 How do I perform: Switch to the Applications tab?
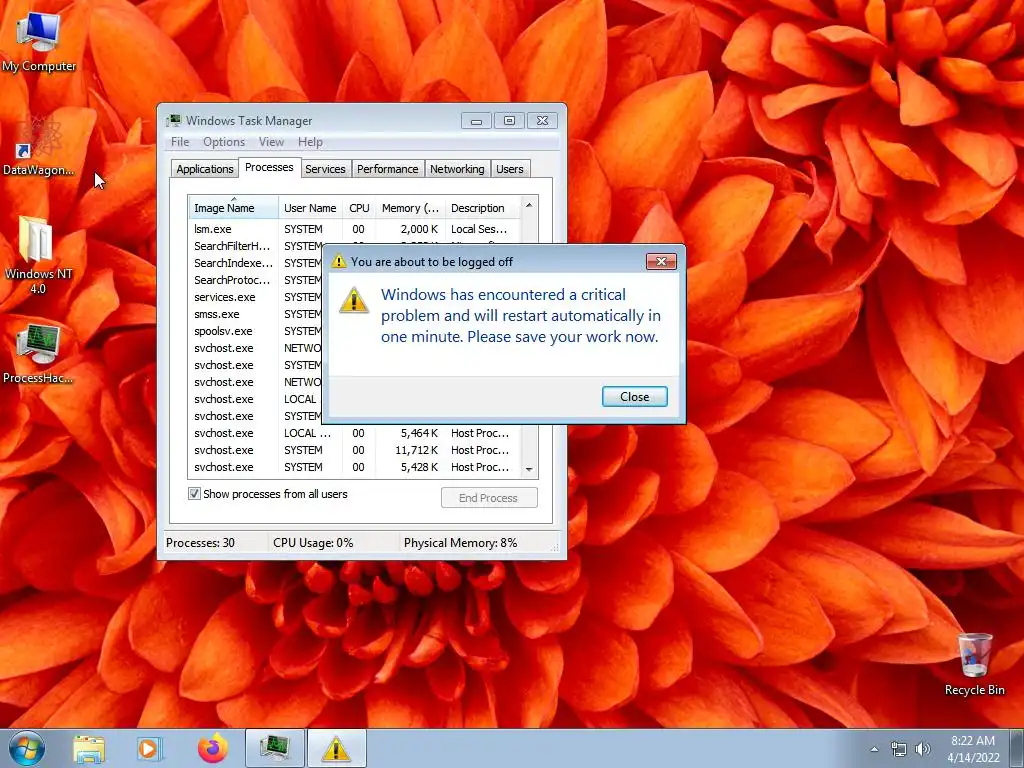(204, 168)
